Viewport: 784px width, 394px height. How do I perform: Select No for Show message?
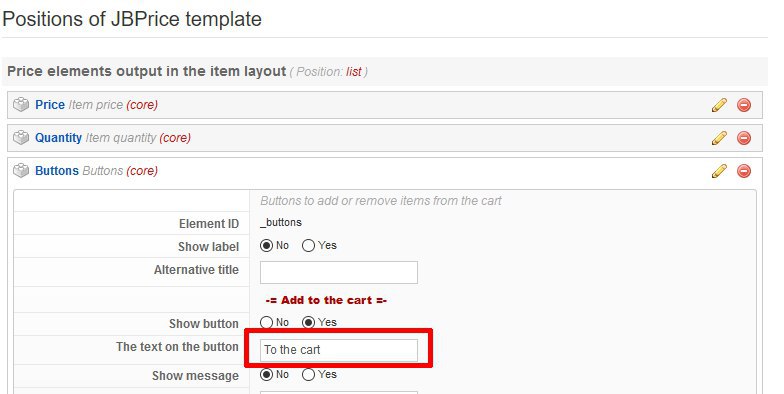pyautogui.click(x=266, y=374)
